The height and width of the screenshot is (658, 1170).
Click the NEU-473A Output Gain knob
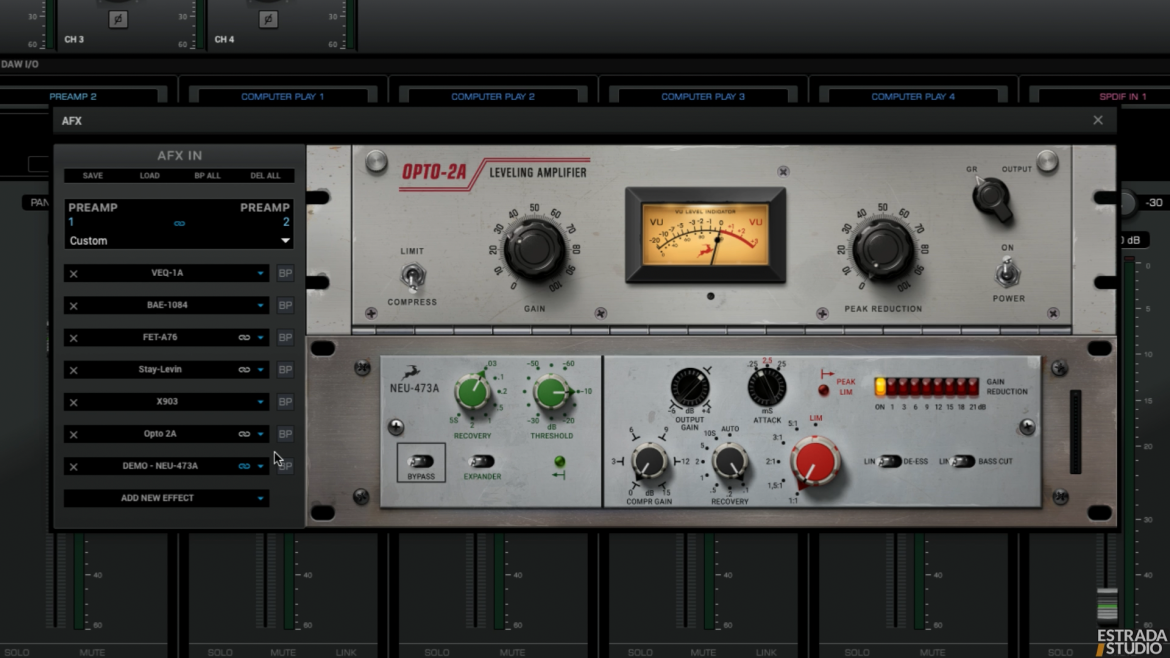pyautogui.click(x=689, y=387)
